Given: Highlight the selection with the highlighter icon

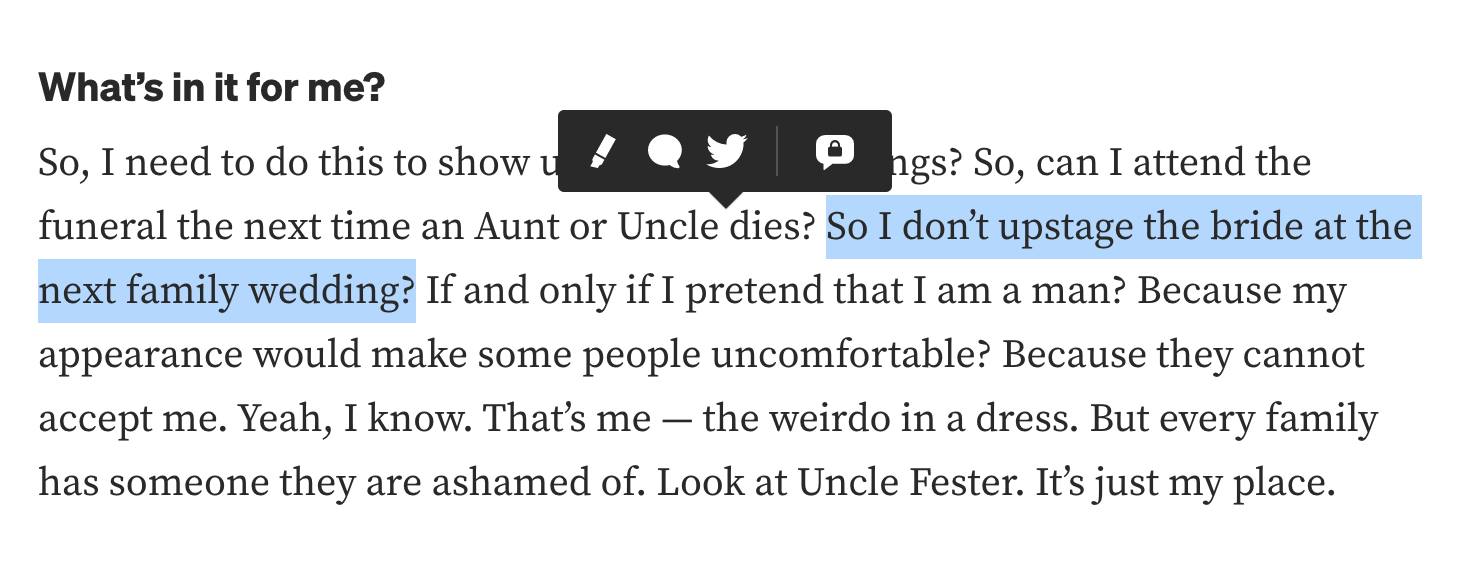Looking at the screenshot, I should click(601, 151).
